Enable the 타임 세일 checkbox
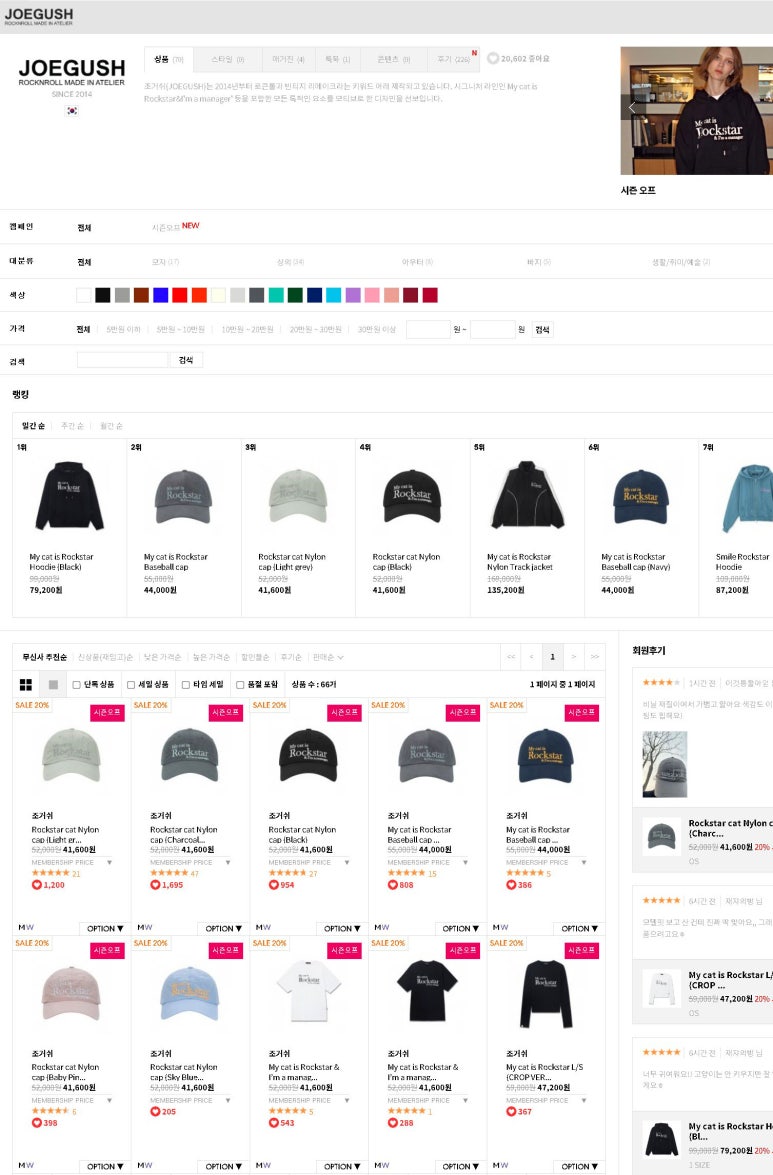The image size is (773, 1175). [x=186, y=684]
